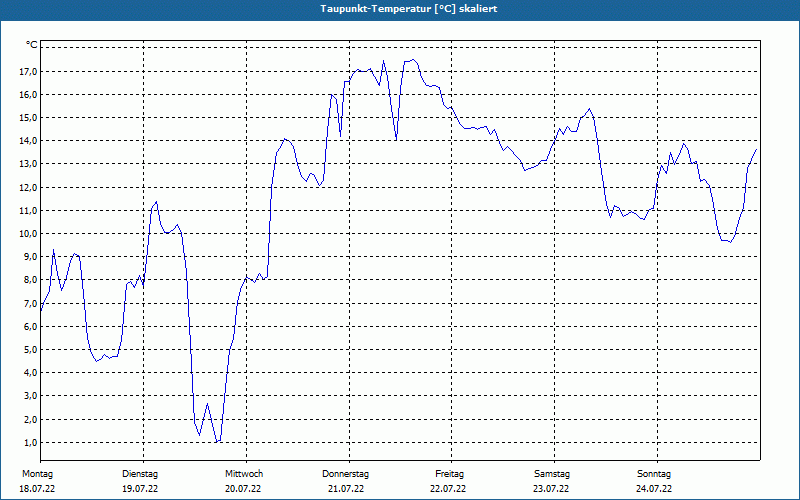Click the Dienstag day label
800x500 pixels.
pos(140,474)
